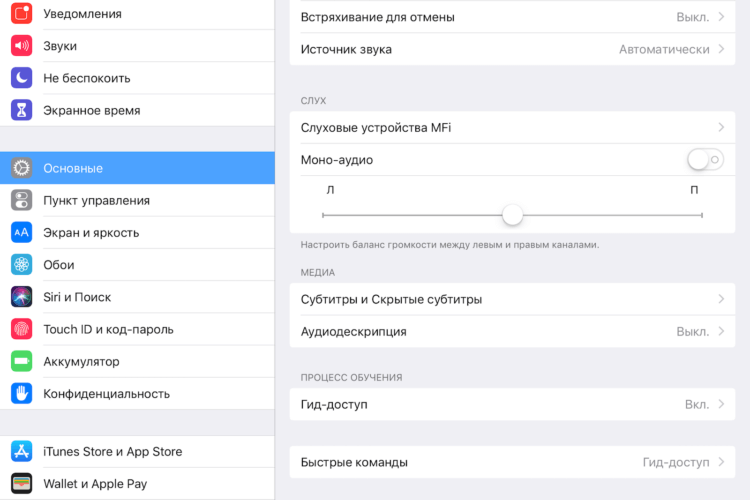This screenshot has width=750, height=500.
Task: Open Гид-доступ setting row
Action: tap(512, 404)
